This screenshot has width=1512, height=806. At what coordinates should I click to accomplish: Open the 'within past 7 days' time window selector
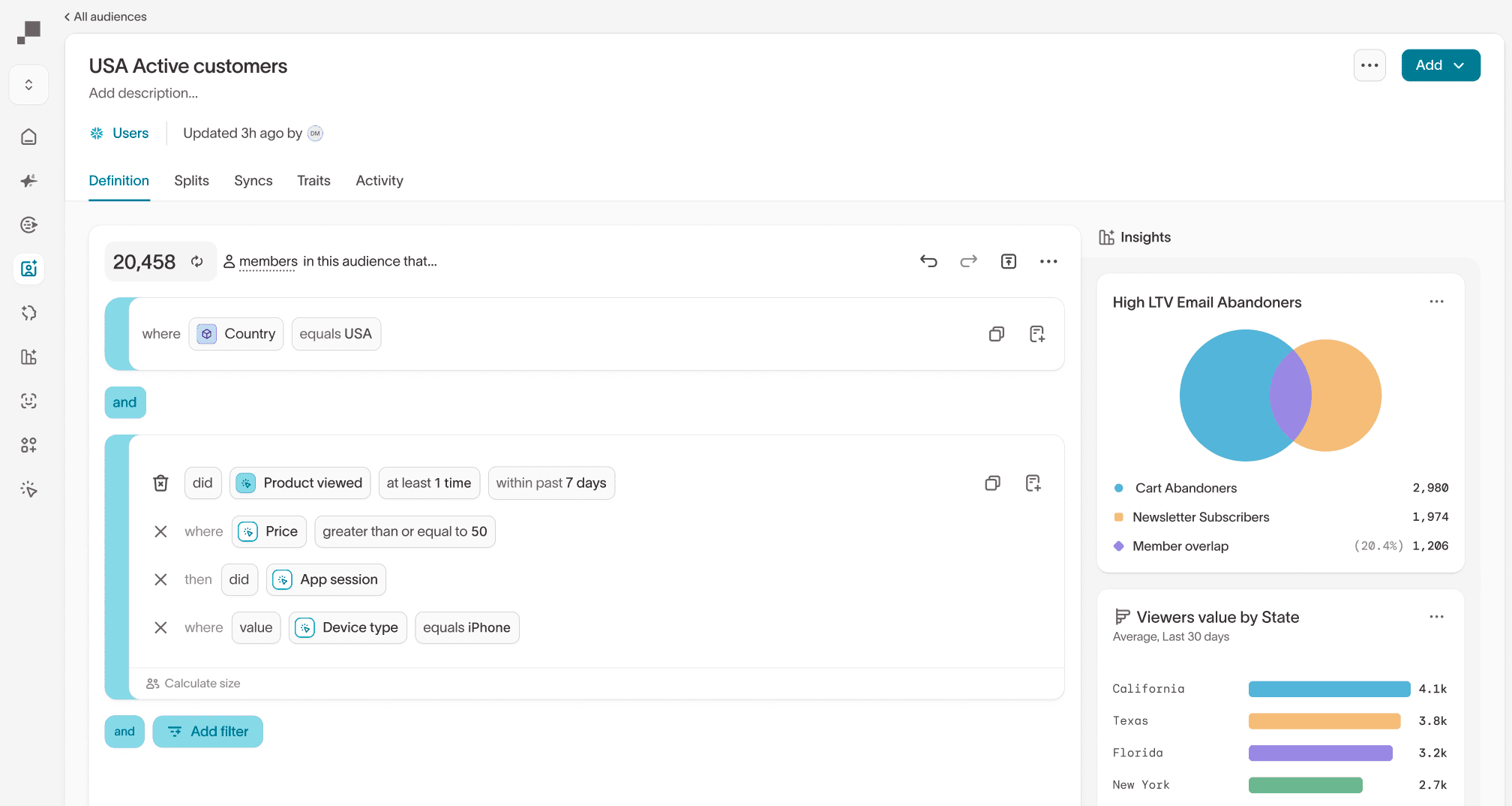pyautogui.click(x=551, y=483)
